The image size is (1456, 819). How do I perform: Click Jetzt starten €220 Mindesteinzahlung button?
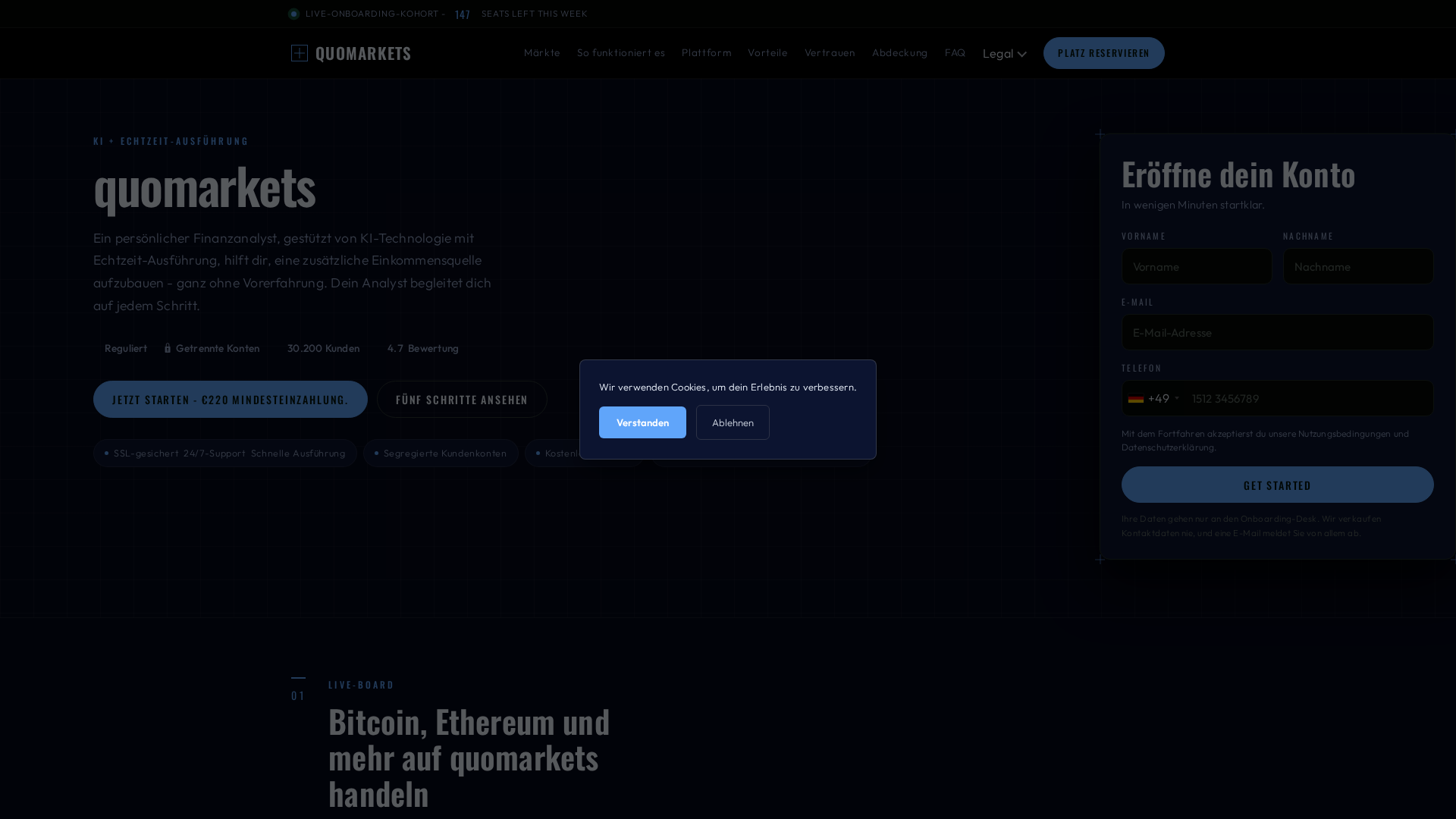tap(231, 400)
